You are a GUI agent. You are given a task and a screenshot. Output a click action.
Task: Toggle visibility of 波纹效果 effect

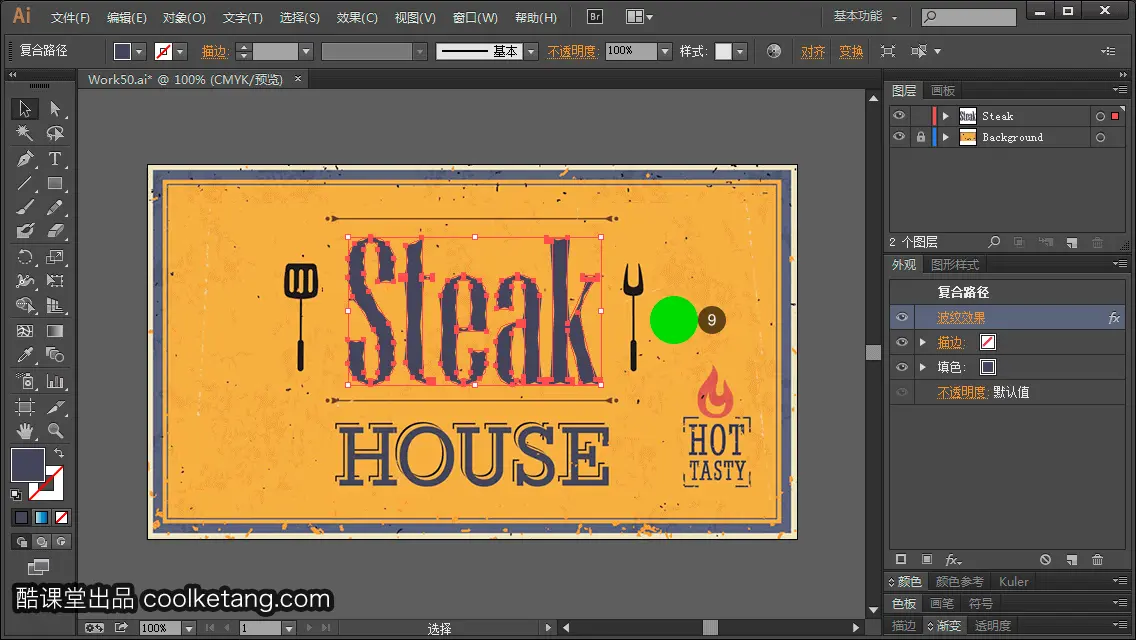[x=902, y=317]
